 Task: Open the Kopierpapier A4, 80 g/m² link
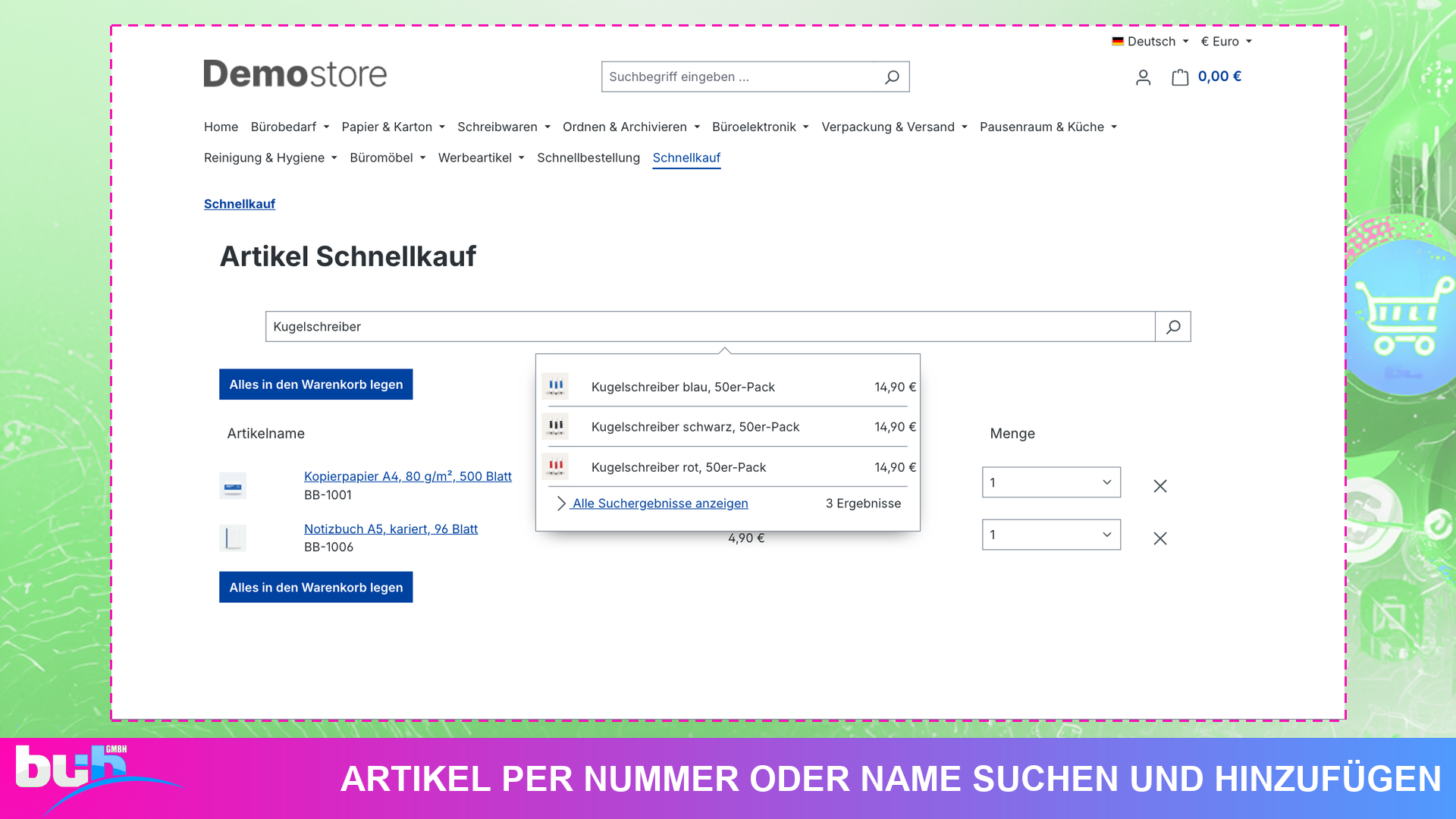(x=408, y=476)
